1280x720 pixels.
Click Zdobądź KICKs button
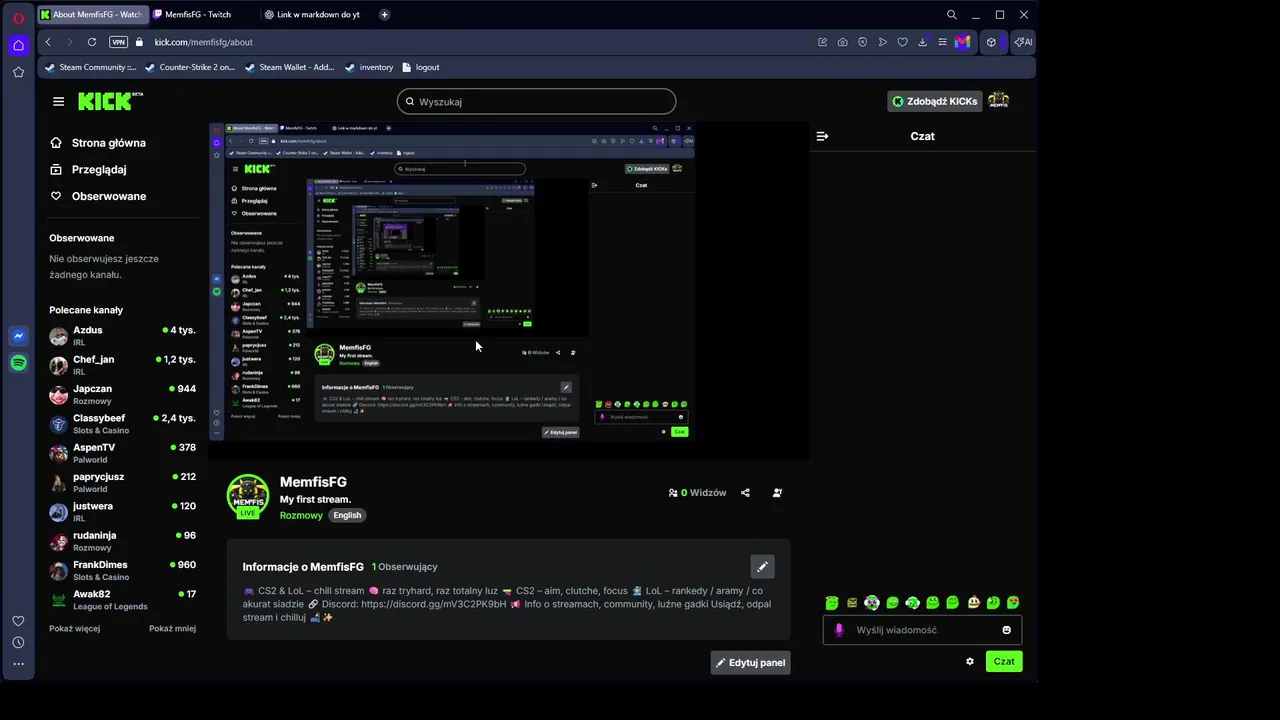(934, 101)
